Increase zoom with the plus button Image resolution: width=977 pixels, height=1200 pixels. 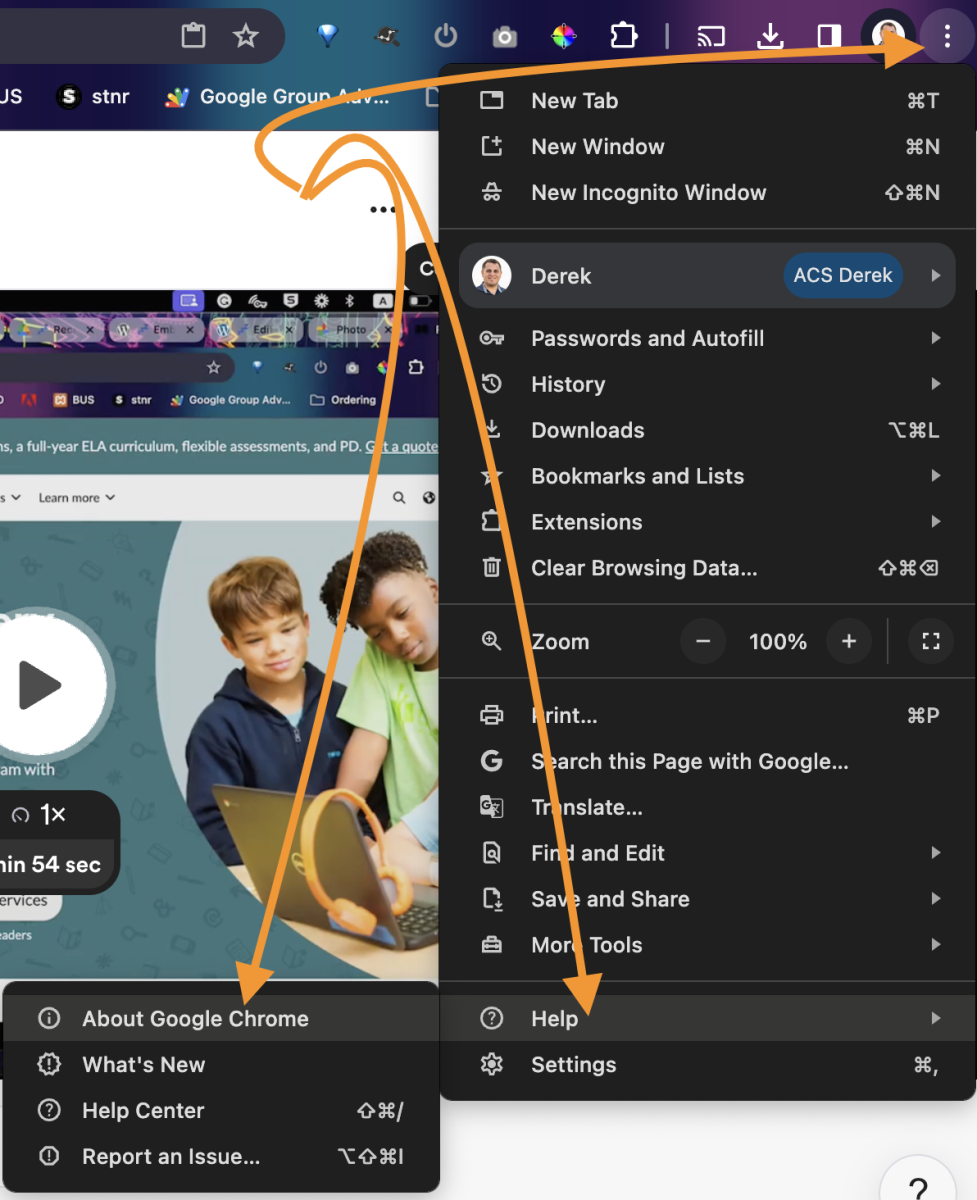pos(849,642)
